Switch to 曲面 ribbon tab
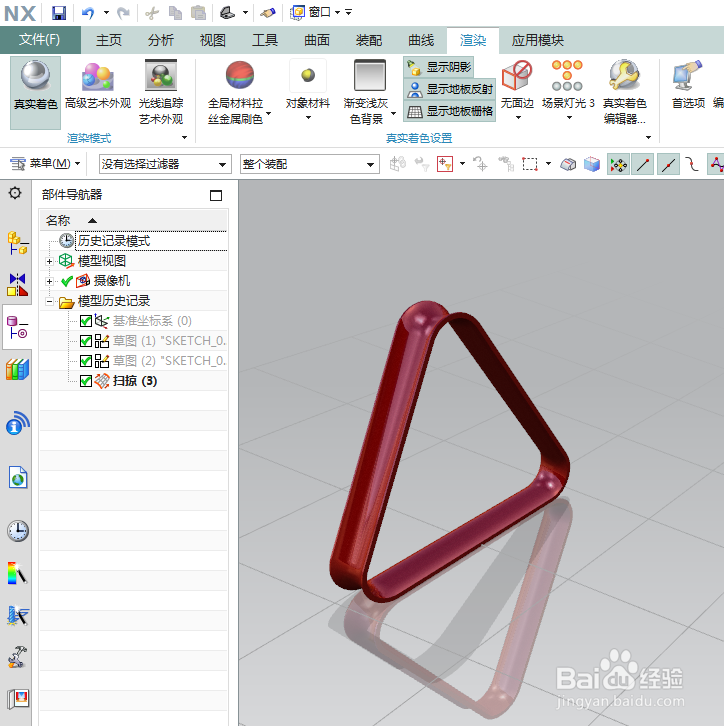This screenshot has width=724, height=726. click(317, 40)
